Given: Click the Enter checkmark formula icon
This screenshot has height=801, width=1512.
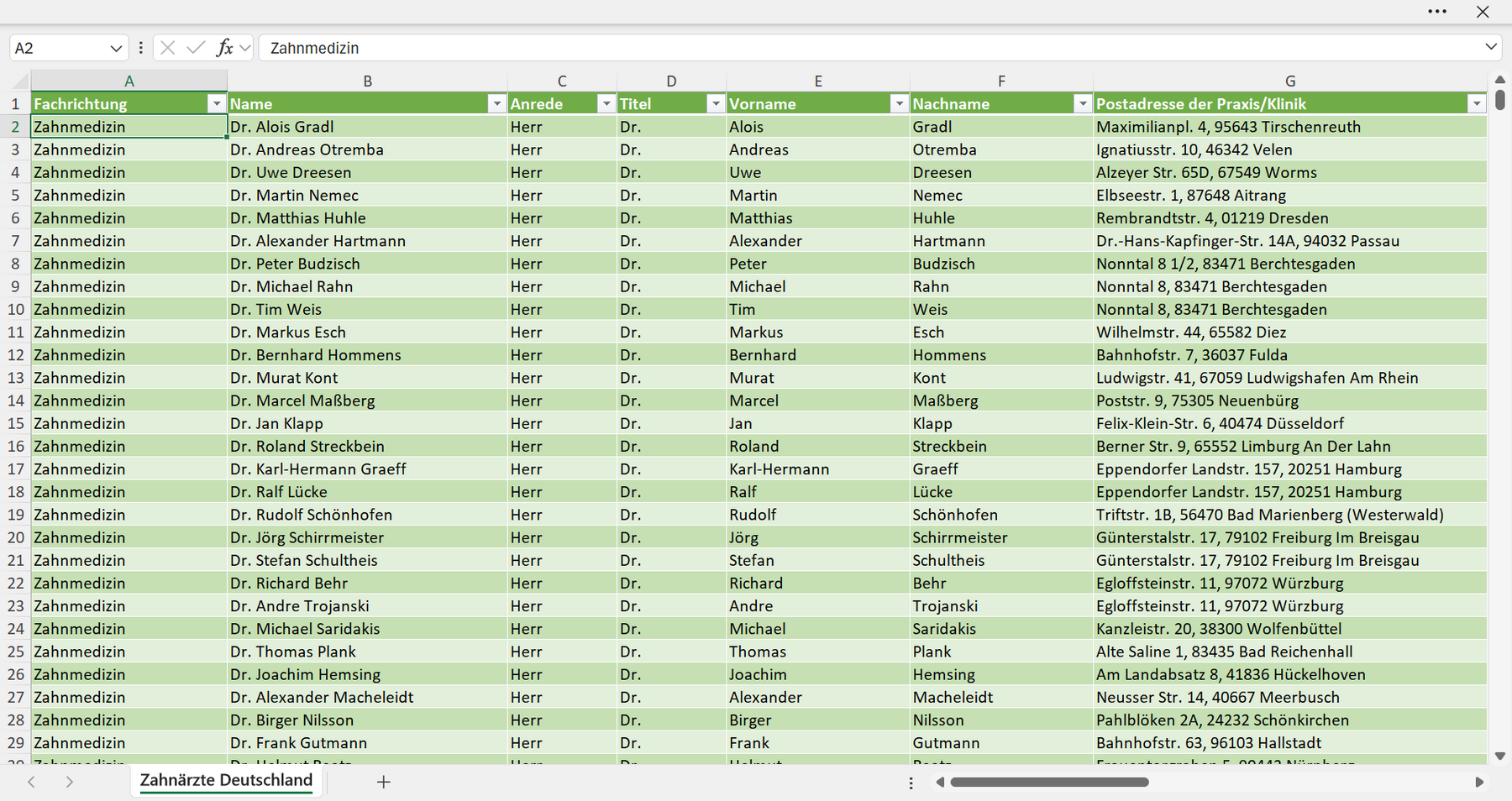Looking at the screenshot, I should tap(196, 48).
